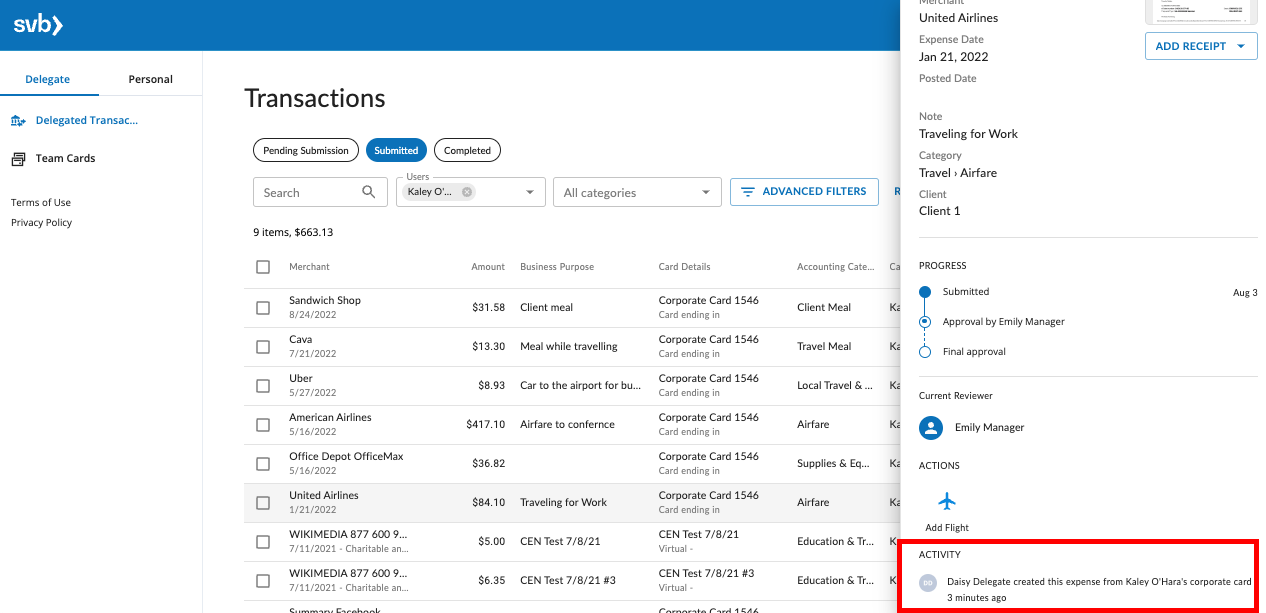Image resolution: width=1266 pixels, height=613 pixels.
Task: Open the Terms of Use link
Action: [x=41, y=203]
